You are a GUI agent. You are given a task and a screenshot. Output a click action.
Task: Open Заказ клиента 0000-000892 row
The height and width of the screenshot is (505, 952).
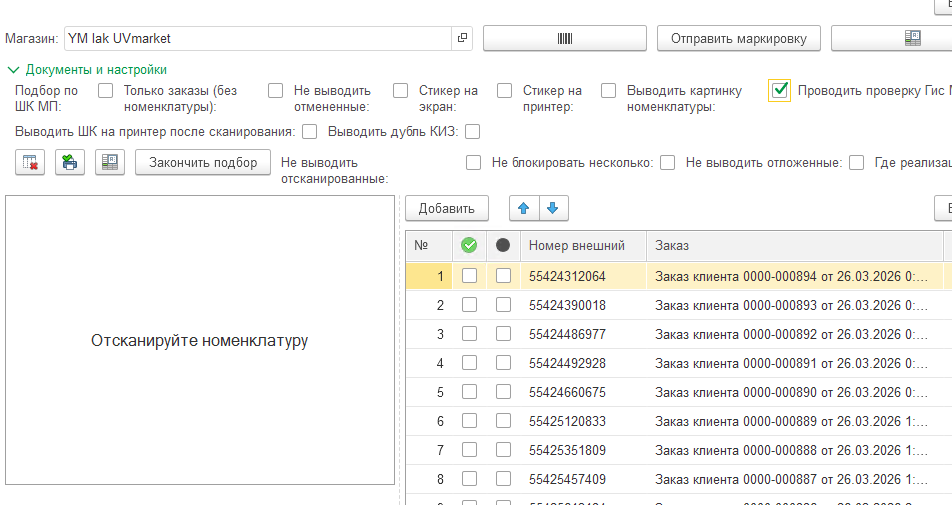[795, 334]
